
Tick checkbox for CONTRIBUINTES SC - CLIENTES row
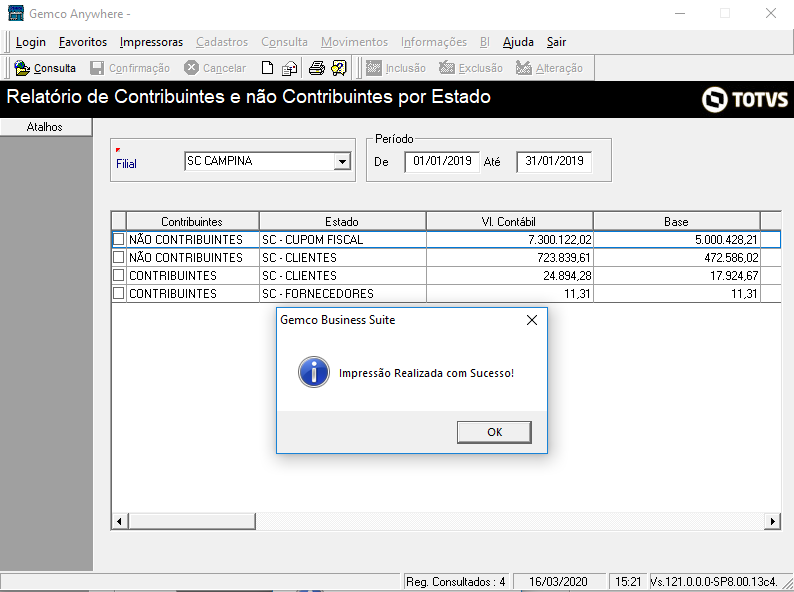(x=118, y=275)
